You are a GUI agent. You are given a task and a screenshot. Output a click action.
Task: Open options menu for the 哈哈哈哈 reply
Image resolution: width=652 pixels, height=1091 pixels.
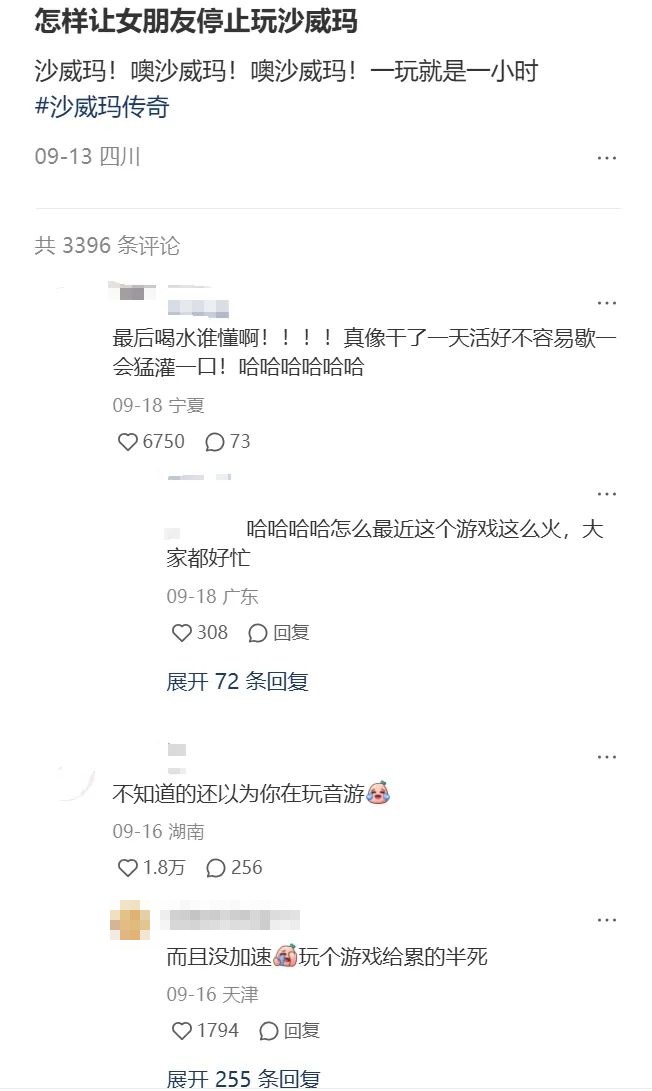click(607, 494)
